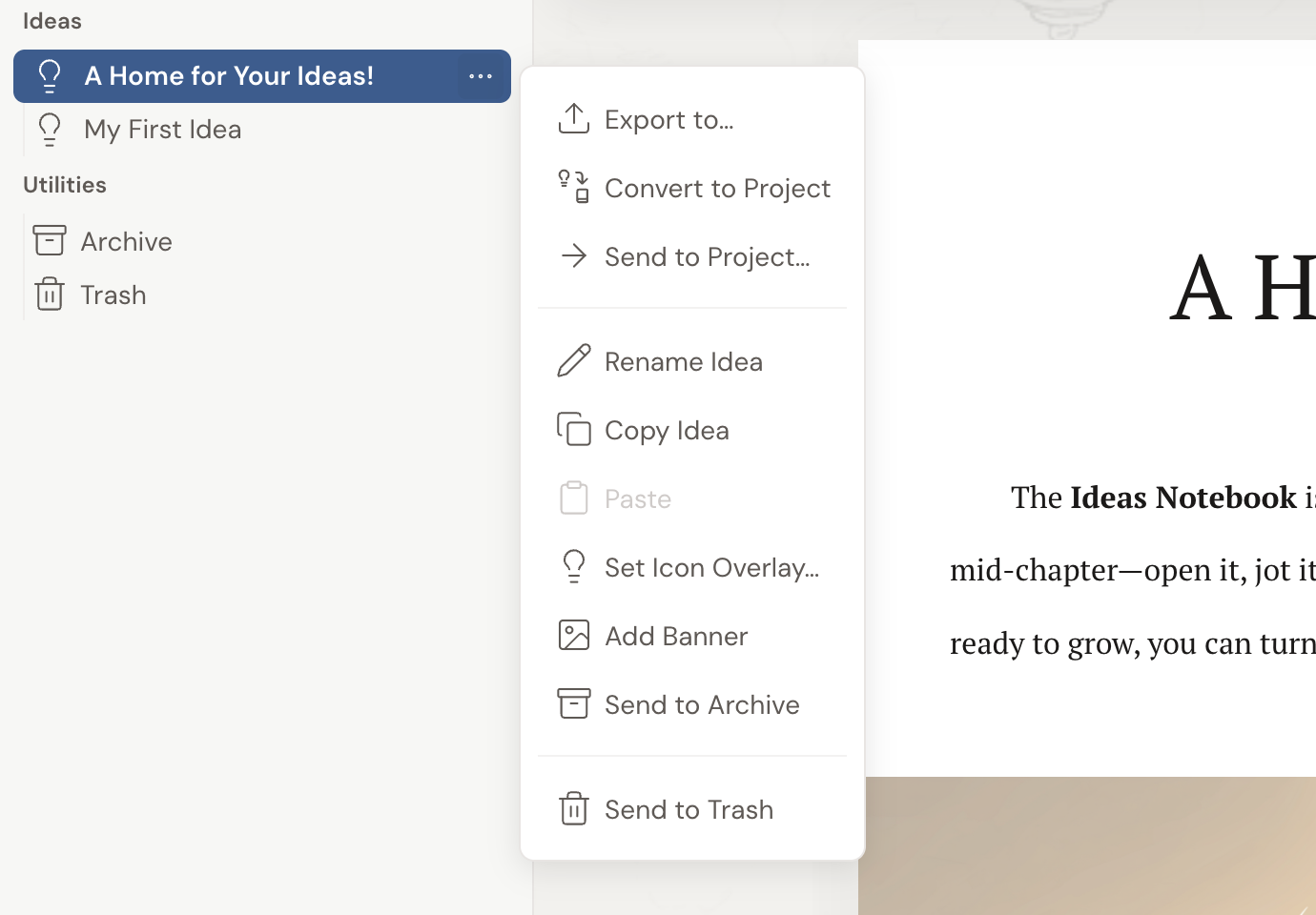
Task: Click the lightbulb icon of A Home for Your Ideas!
Action: 50,75
